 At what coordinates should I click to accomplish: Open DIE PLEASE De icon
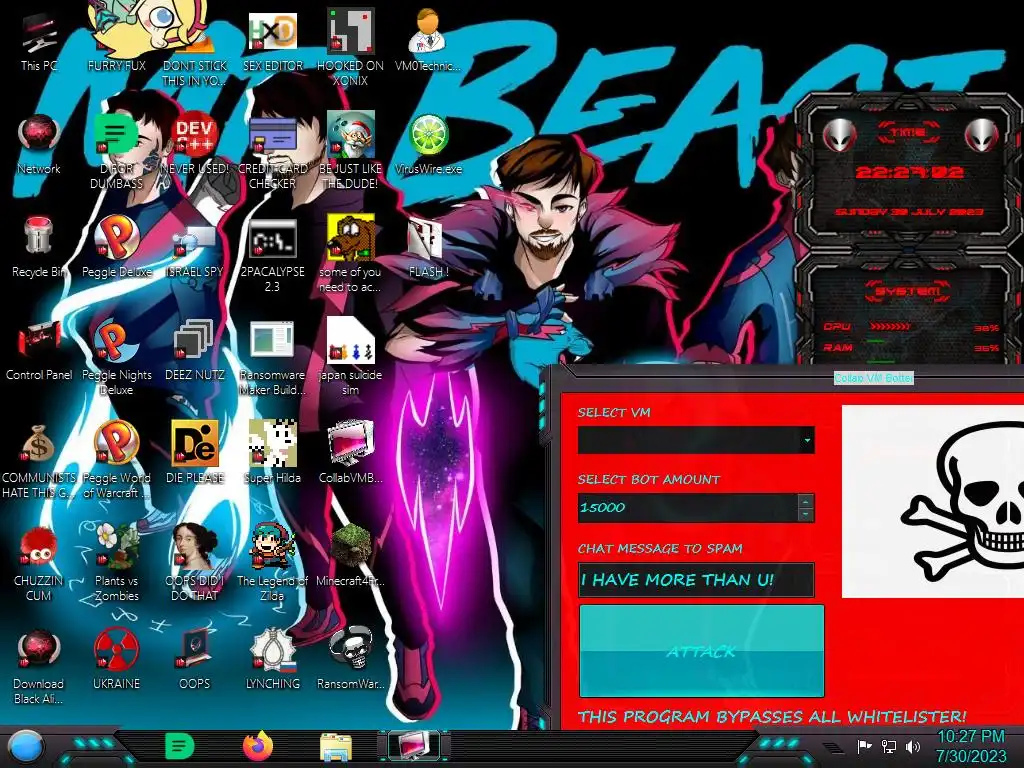[x=195, y=453]
